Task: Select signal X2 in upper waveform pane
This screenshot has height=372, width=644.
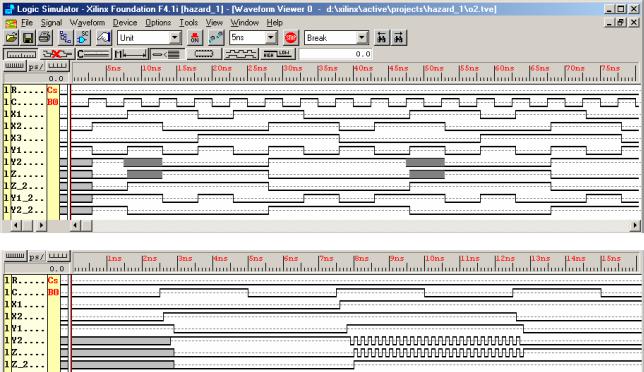Action: 27,126
